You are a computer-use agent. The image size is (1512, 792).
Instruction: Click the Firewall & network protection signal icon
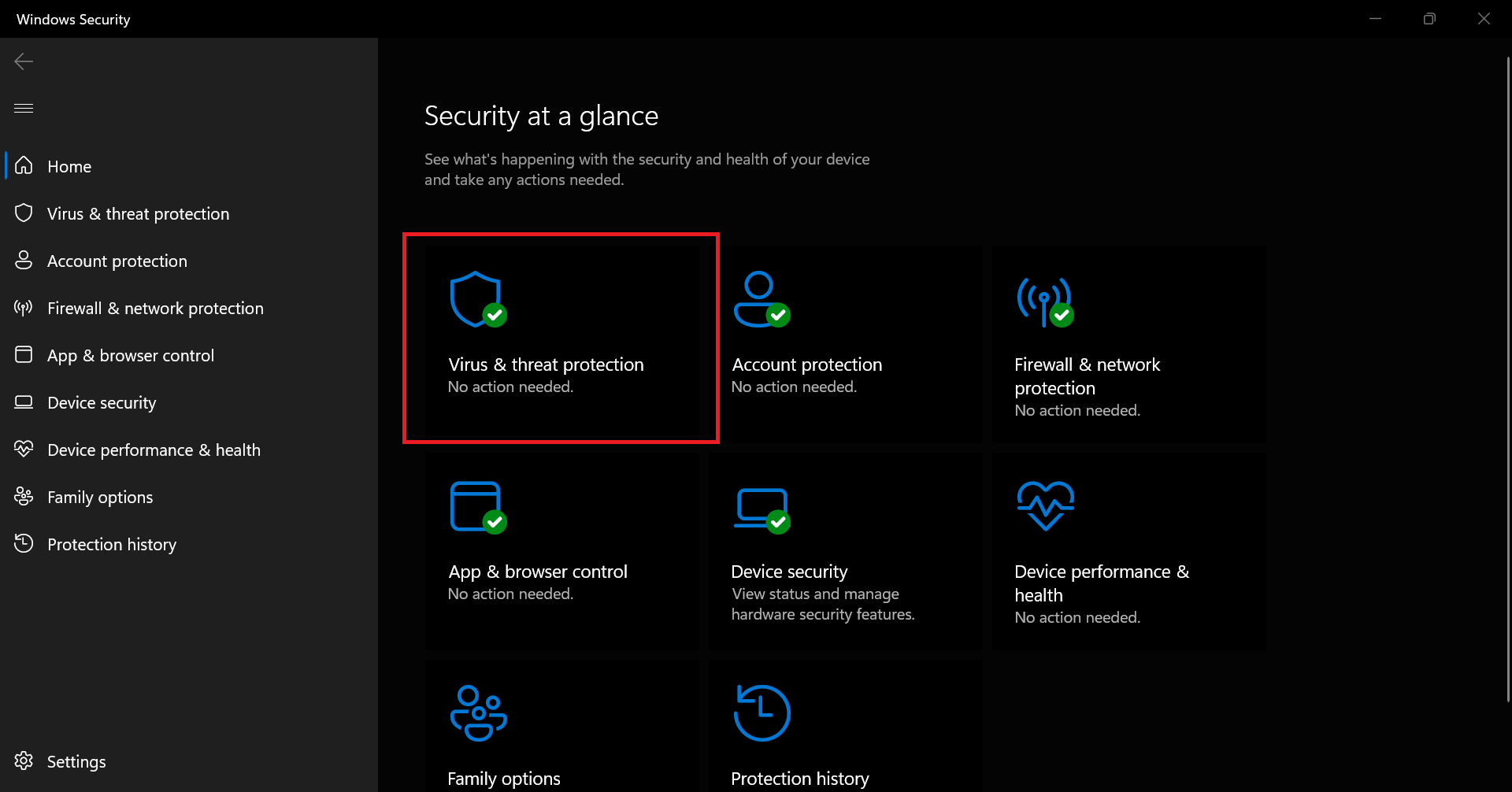click(x=23, y=307)
